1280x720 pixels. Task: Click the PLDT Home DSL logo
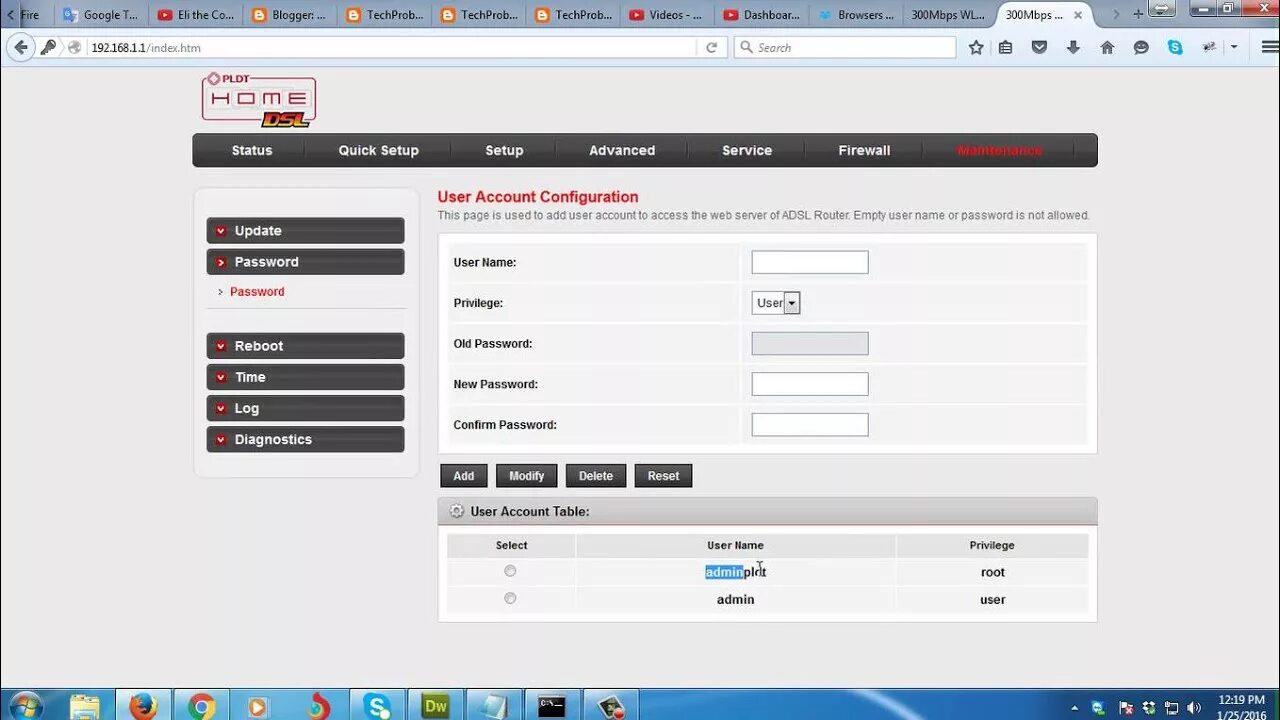[259, 100]
